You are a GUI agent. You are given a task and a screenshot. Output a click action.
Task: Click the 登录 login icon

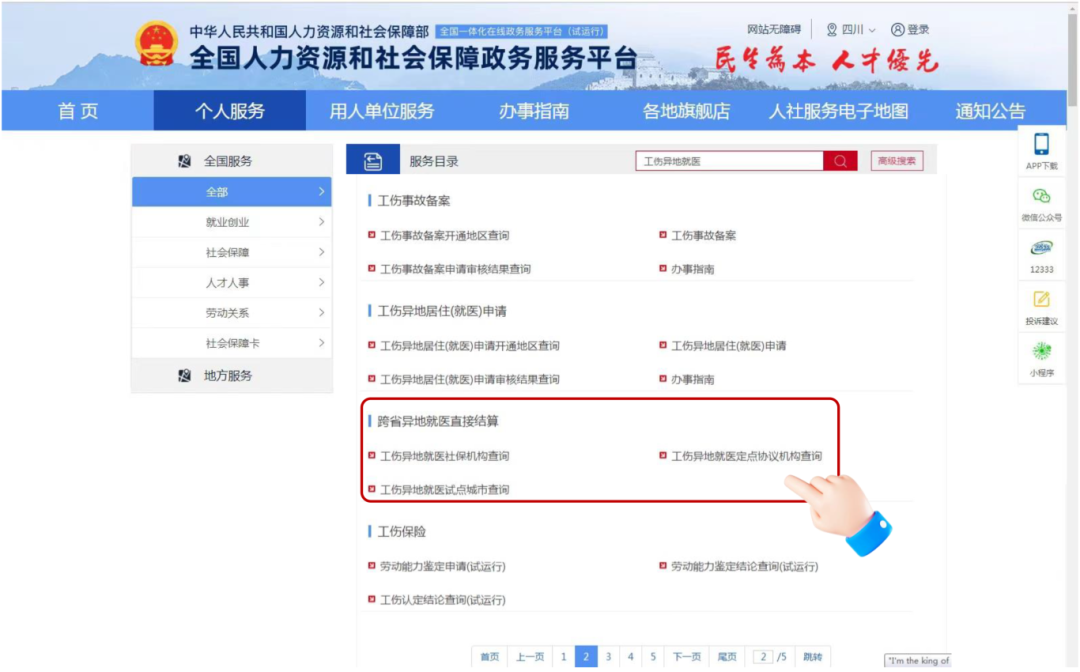[913, 29]
